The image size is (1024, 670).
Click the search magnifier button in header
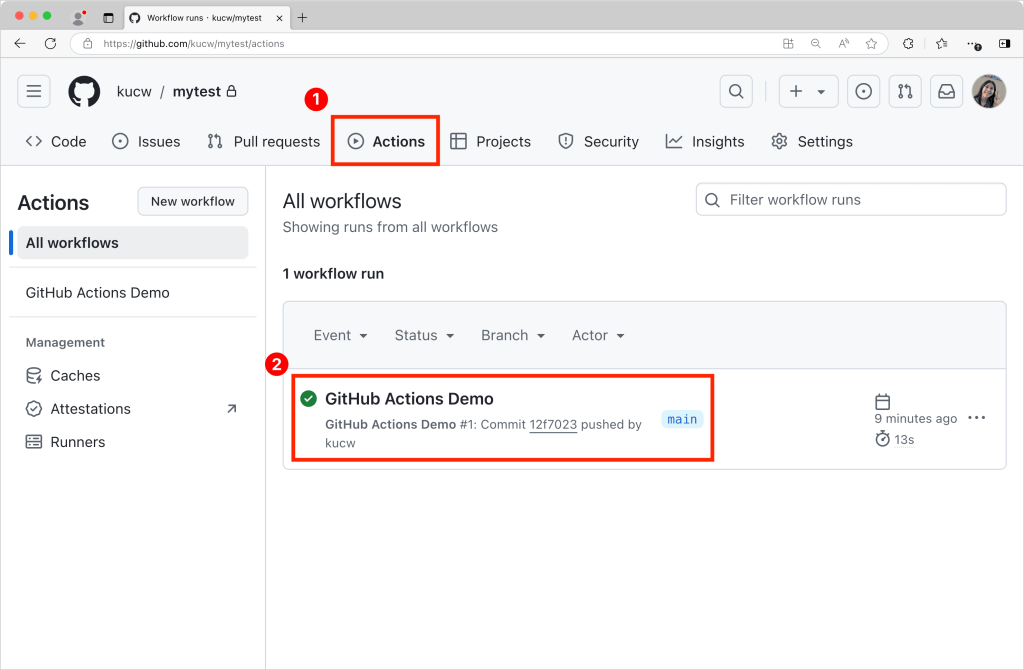click(736, 91)
